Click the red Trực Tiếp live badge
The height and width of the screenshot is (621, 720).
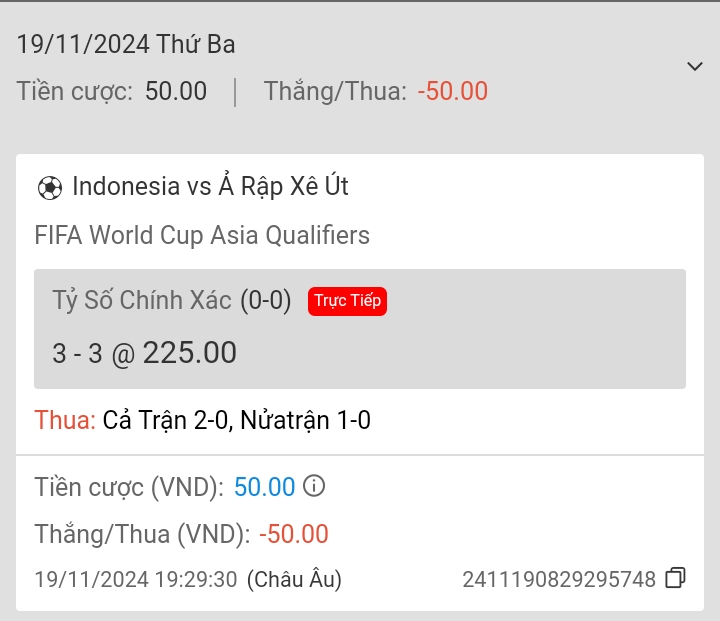coord(347,301)
